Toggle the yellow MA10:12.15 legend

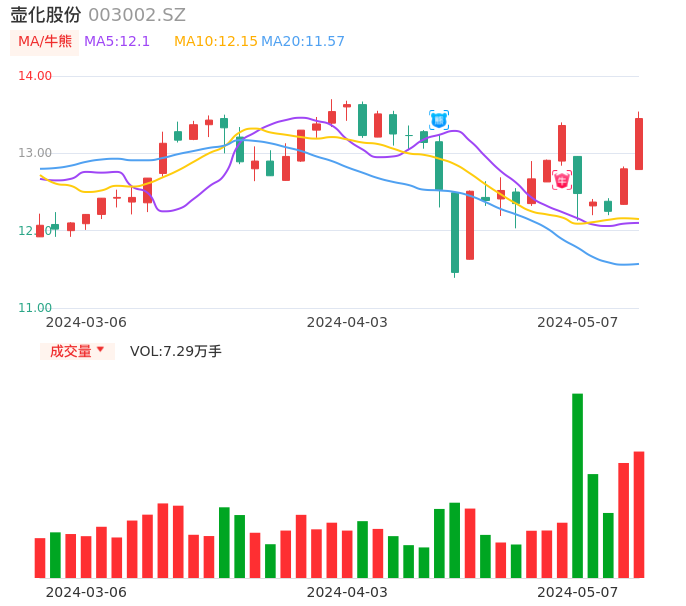[x=215, y=42]
